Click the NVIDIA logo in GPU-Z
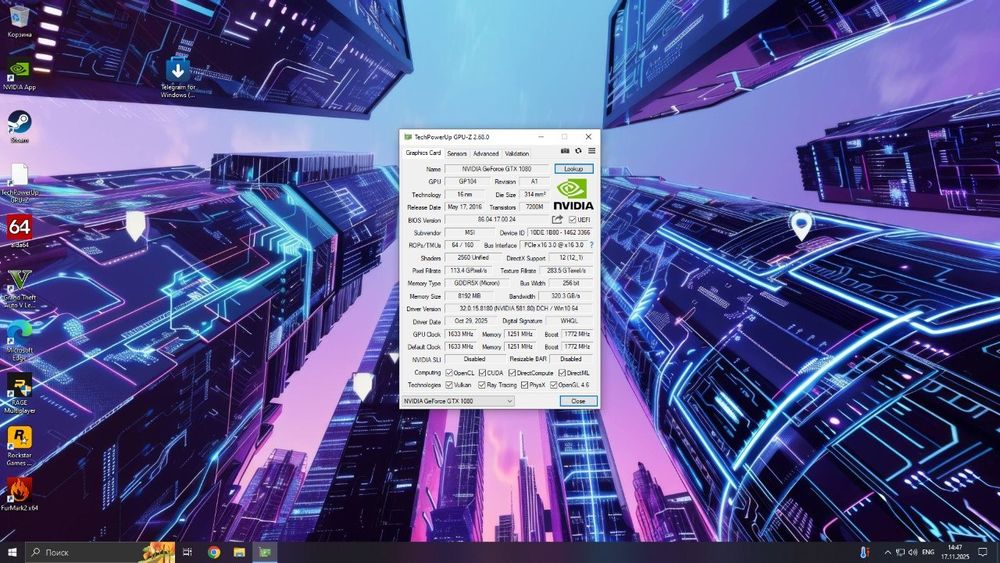 pyautogui.click(x=573, y=194)
